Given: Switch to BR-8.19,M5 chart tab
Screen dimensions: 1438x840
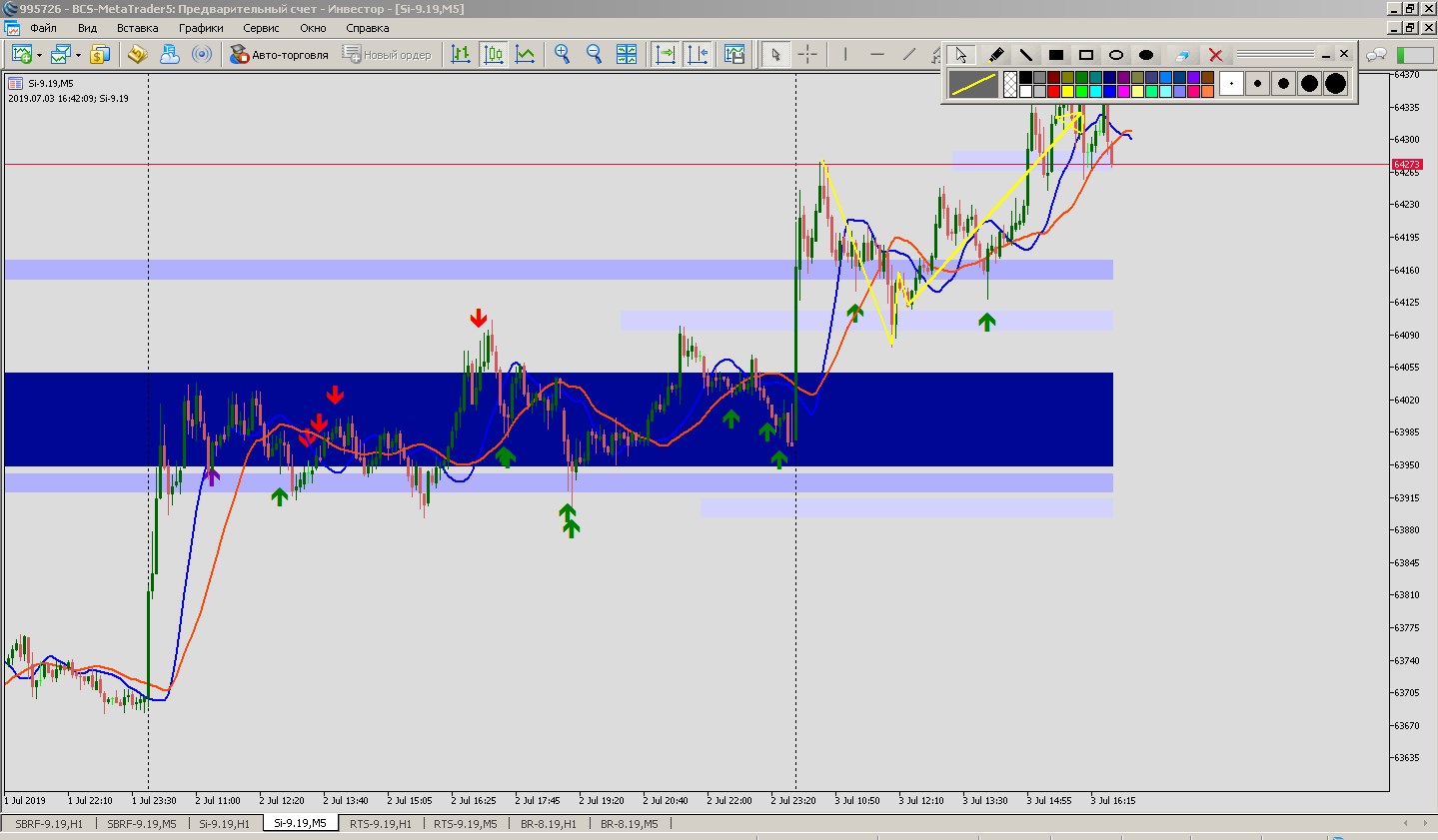Looking at the screenshot, I should pyautogui.click(x=629, y=824).
